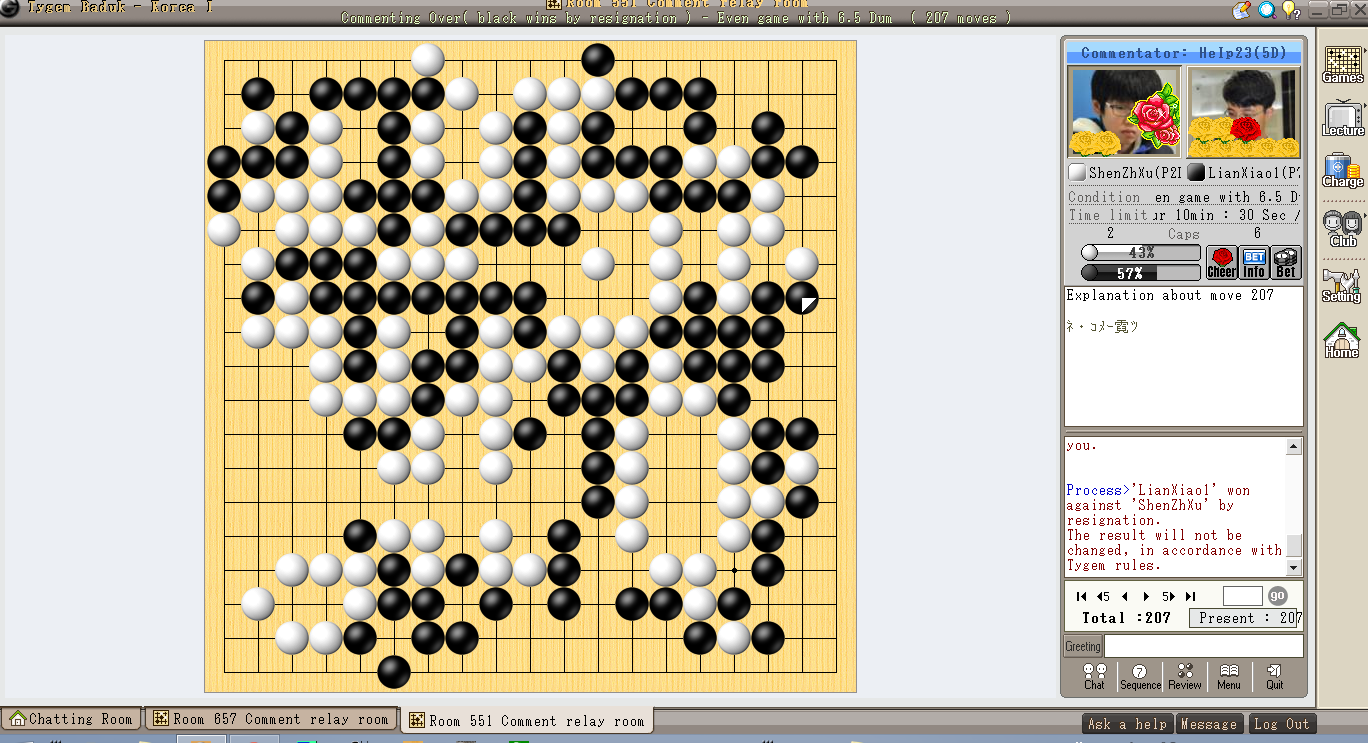Toggle the Sequence numbers display

1140,677
